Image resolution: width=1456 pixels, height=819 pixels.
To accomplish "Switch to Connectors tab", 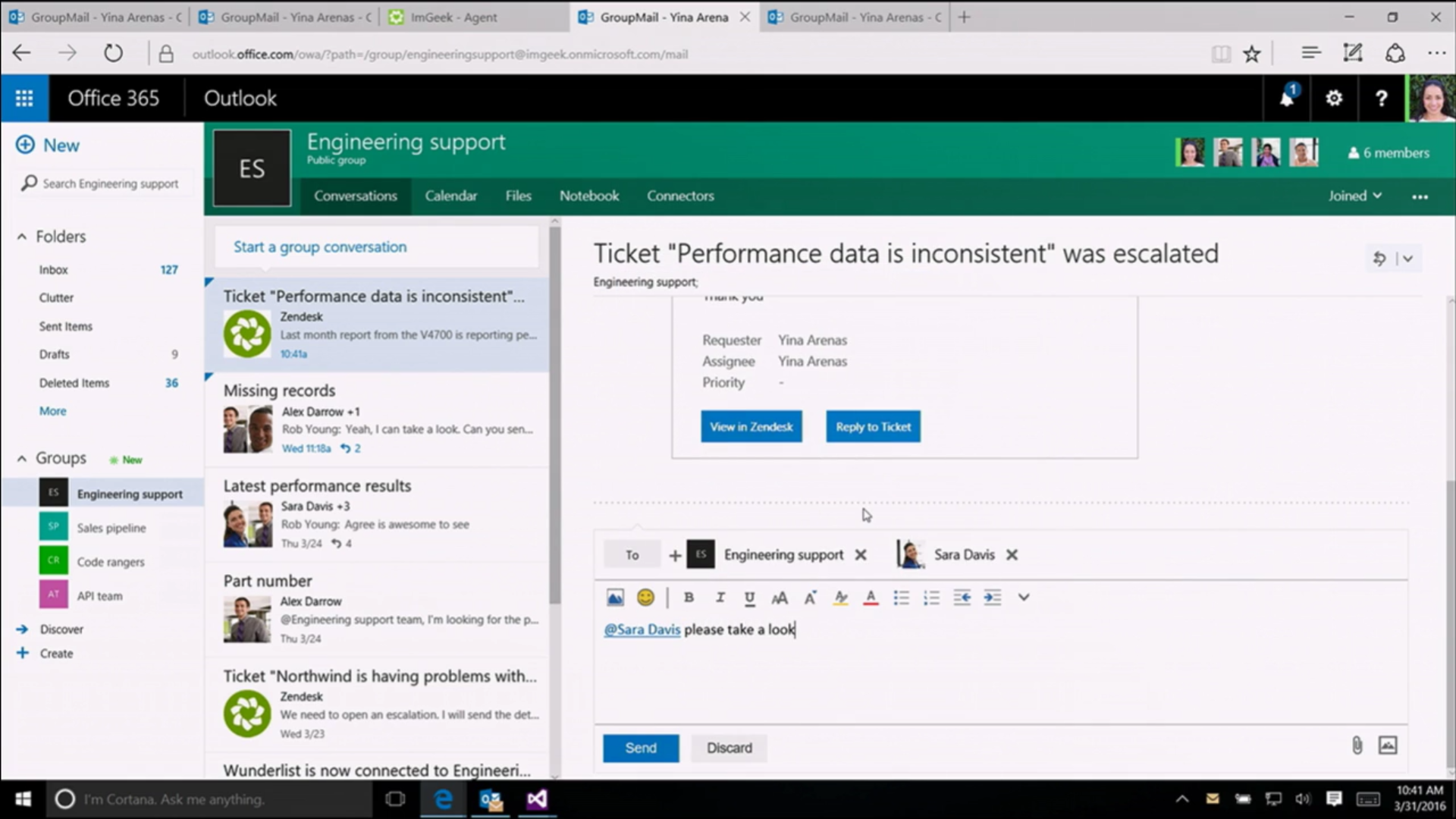I will tap(680, 196).
